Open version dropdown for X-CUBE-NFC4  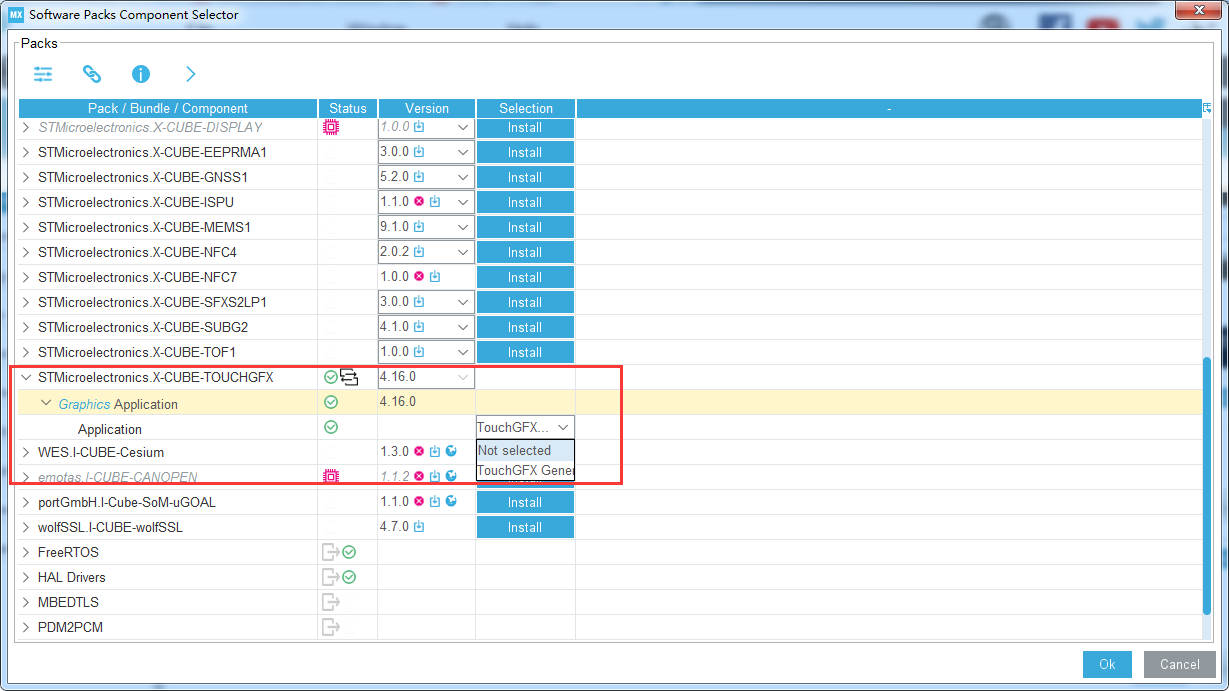click(x=463, y=252)
